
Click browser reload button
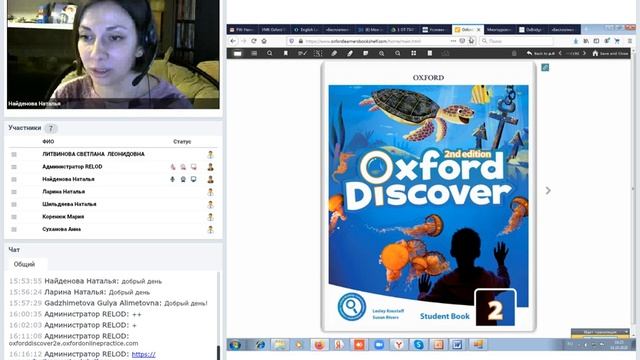pos(253,41)
